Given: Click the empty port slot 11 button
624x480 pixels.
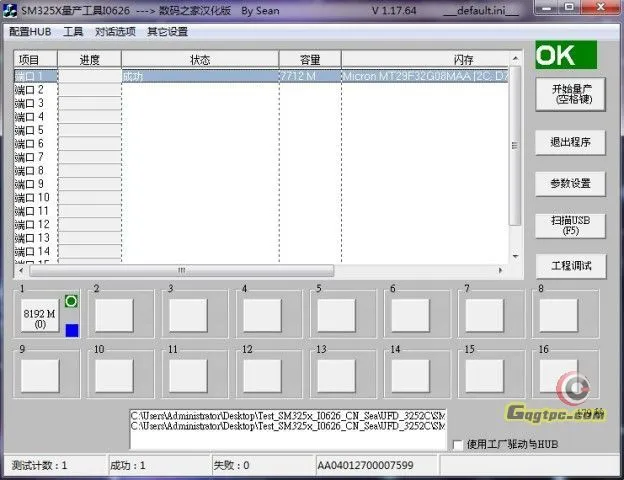Looking at the screenshot, I should (188, 376).
